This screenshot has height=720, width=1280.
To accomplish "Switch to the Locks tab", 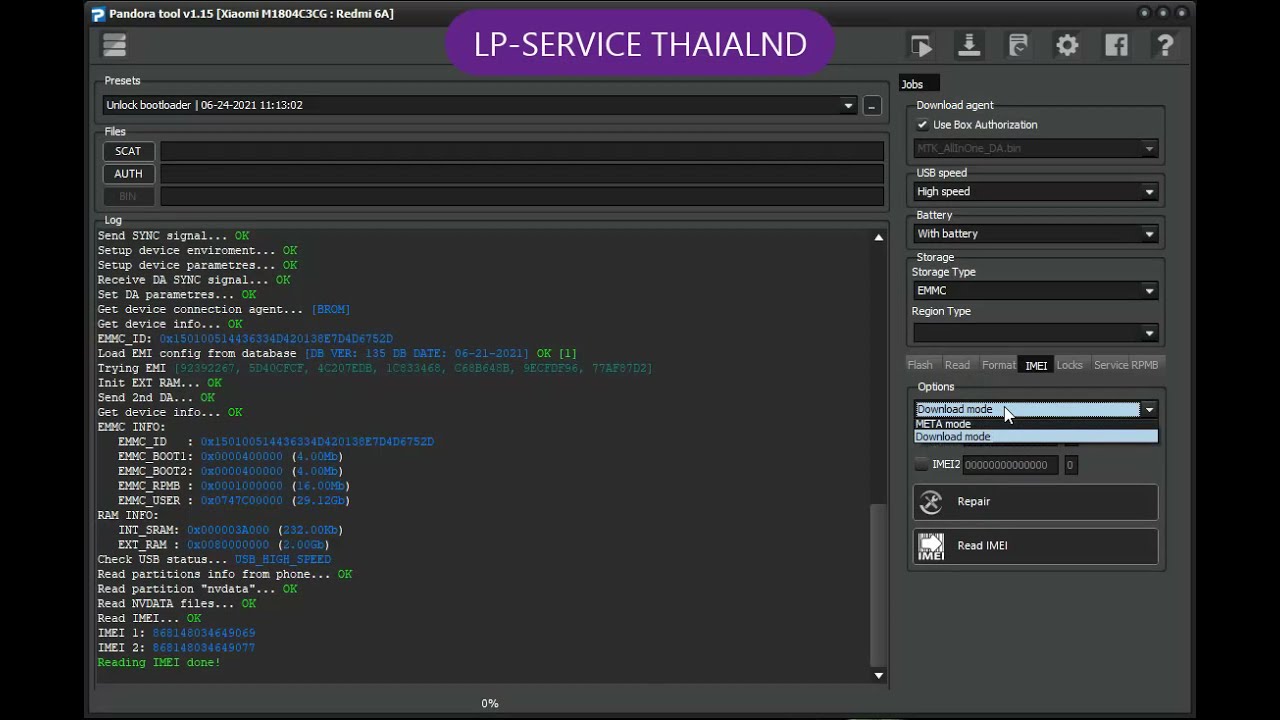I will (1069, 365).
